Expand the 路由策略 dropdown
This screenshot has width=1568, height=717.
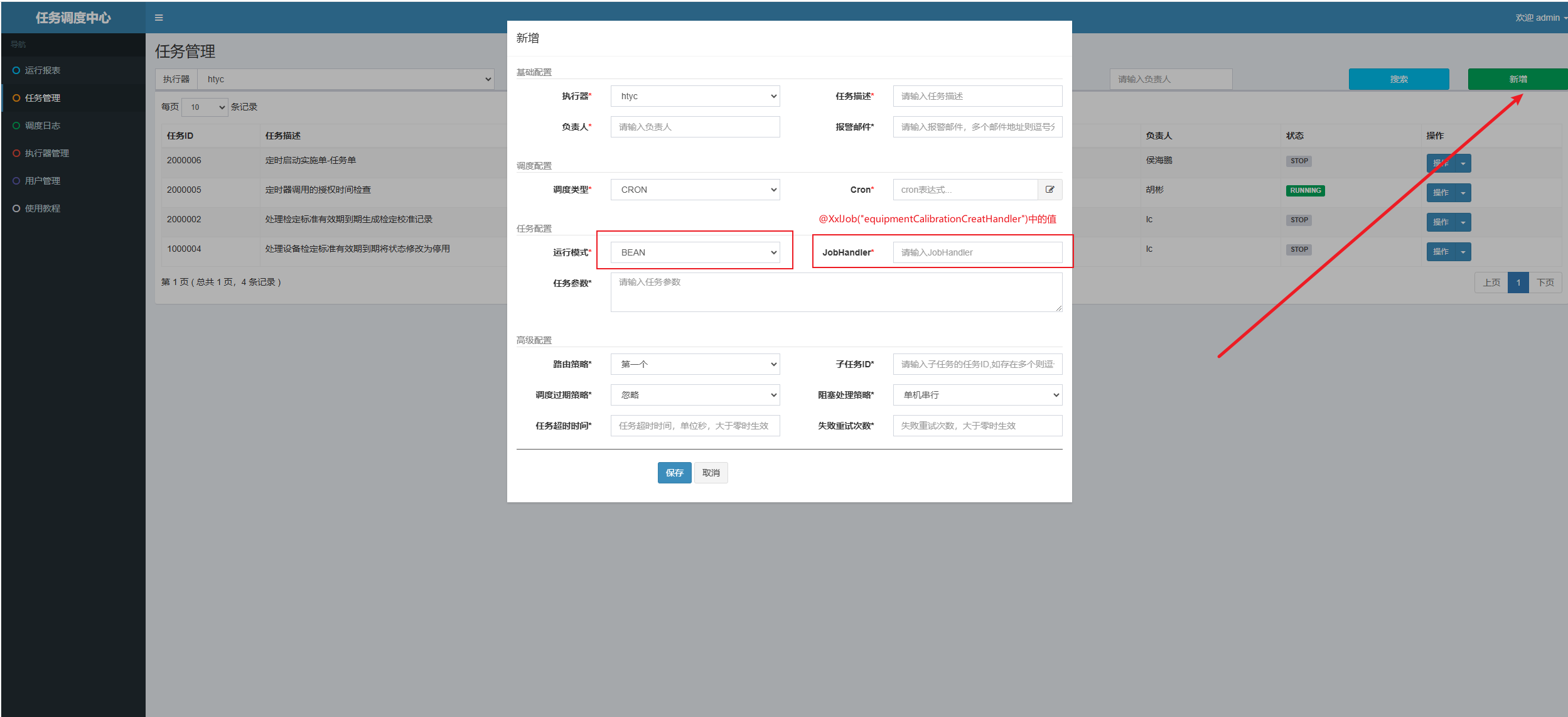click(695, 364)
